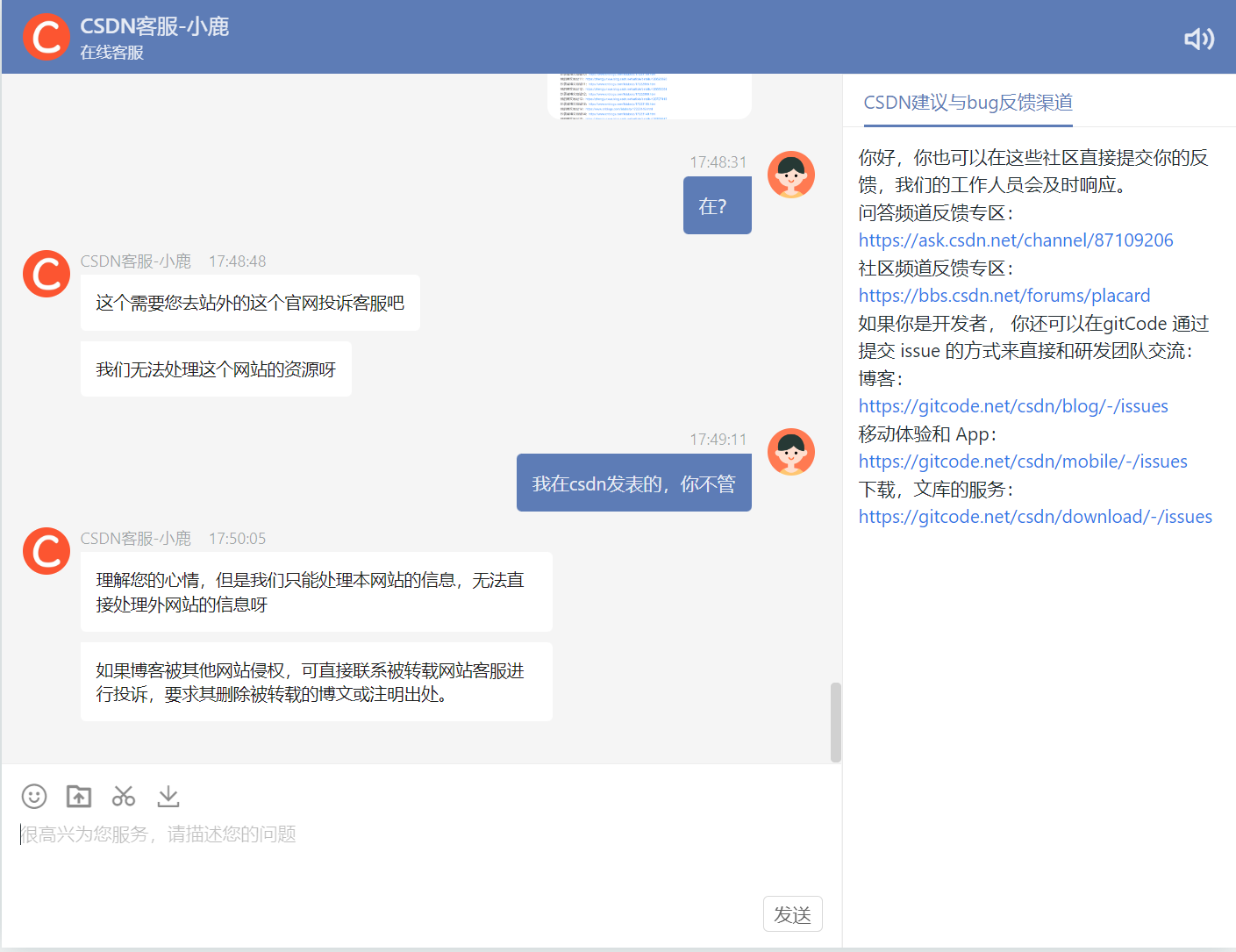
Task: Click the 移动体验和 App label
Action: click(927, 434)
